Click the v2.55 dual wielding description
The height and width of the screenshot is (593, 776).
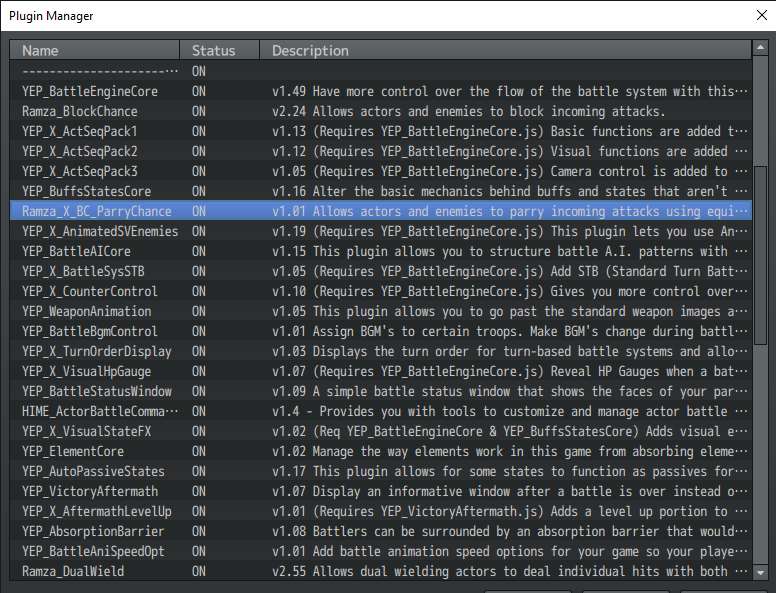pos(510,571)
